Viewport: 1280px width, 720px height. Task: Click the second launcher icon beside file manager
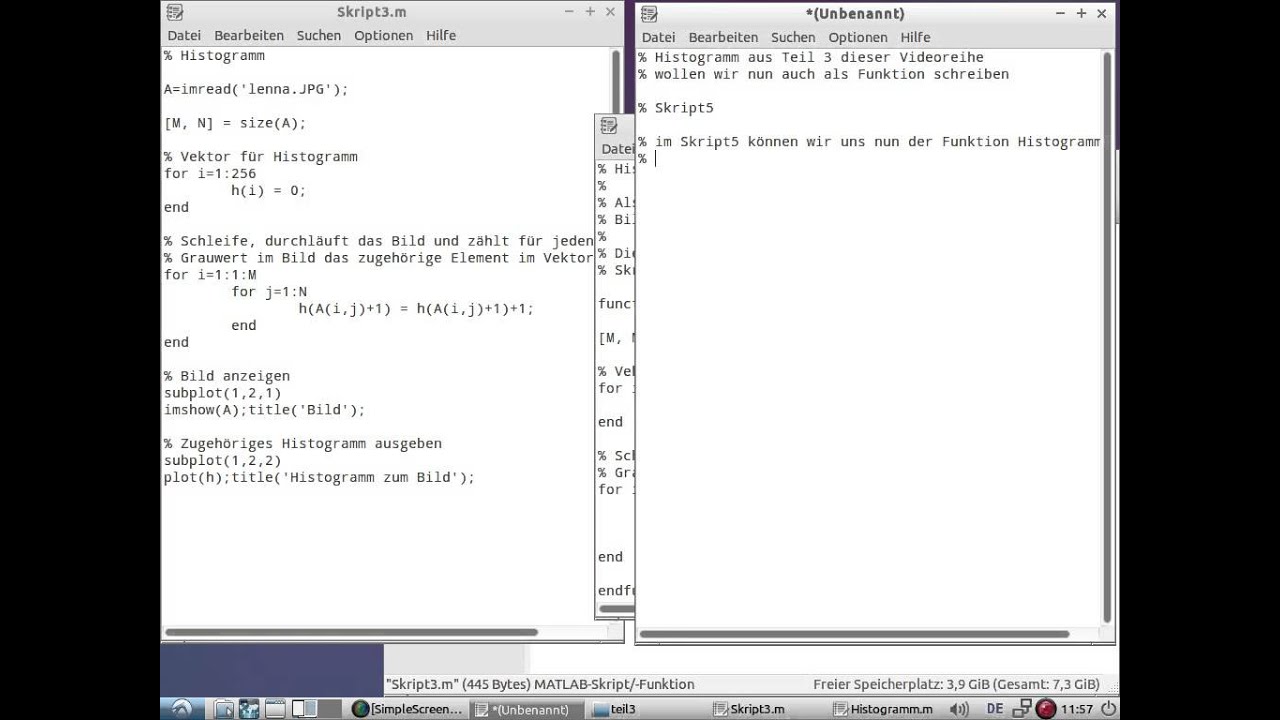point(249,709)
